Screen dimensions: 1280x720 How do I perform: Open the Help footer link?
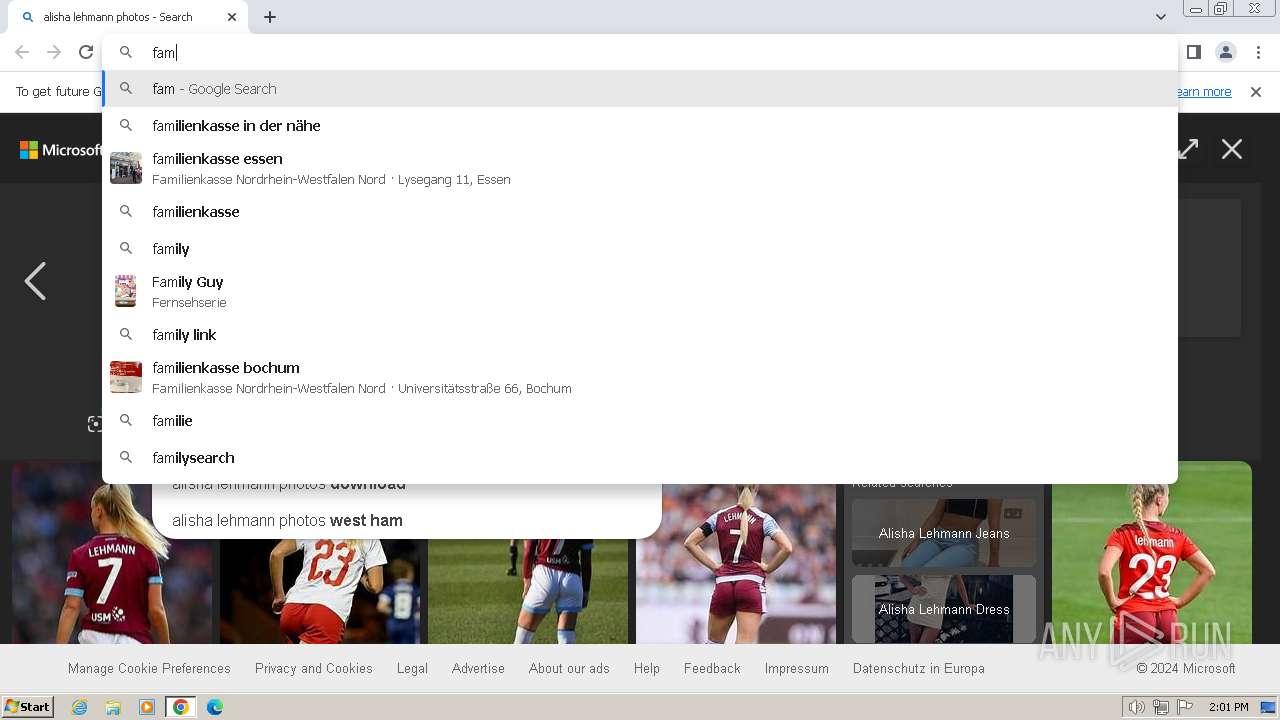[647, 668]
